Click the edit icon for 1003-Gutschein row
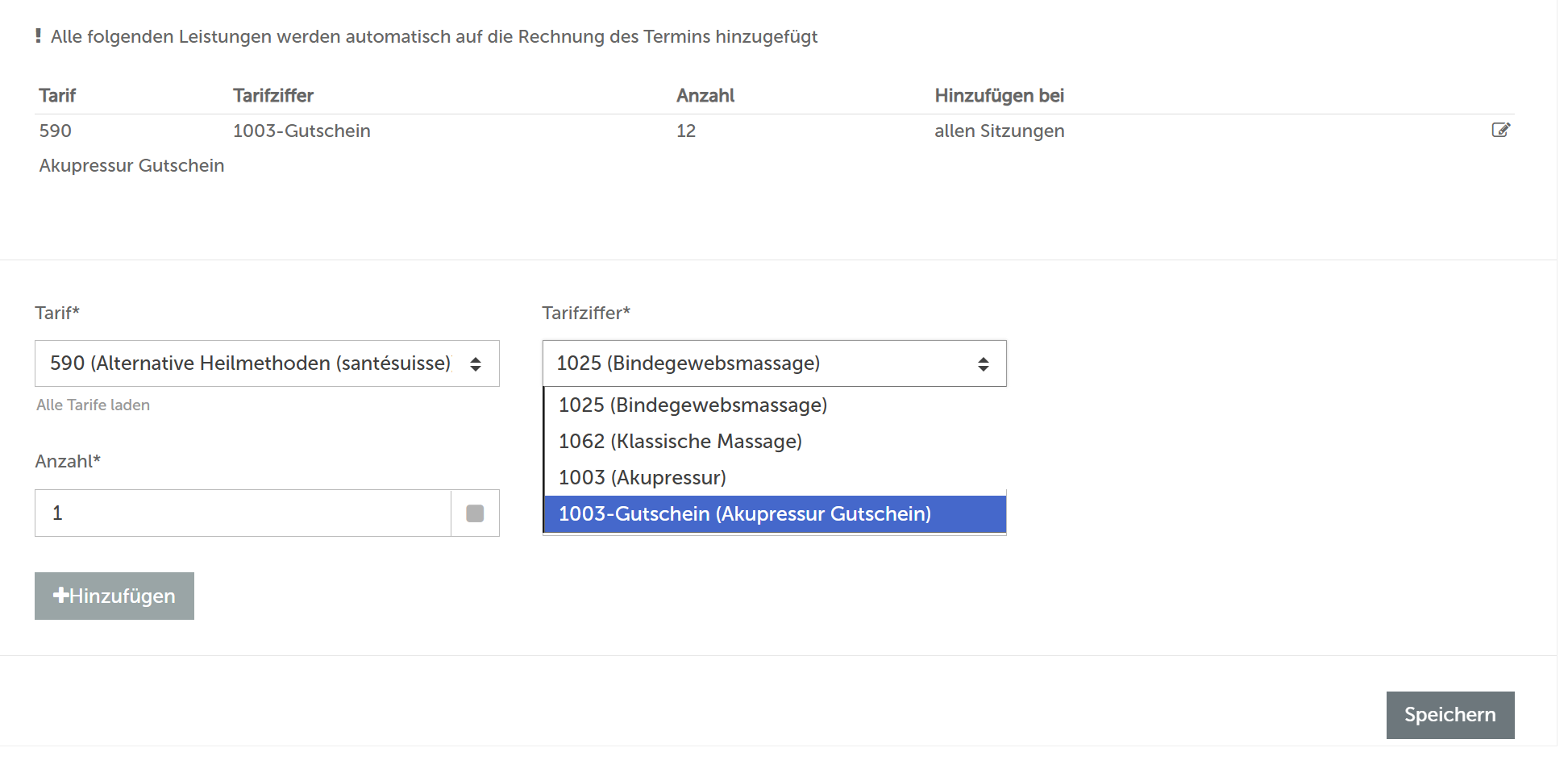This screenshot has height=781, width=1568. [1500, 131]
